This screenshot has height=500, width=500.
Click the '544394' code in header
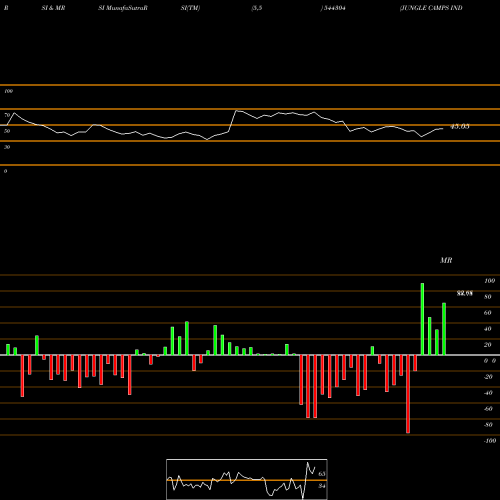(334, 8)
